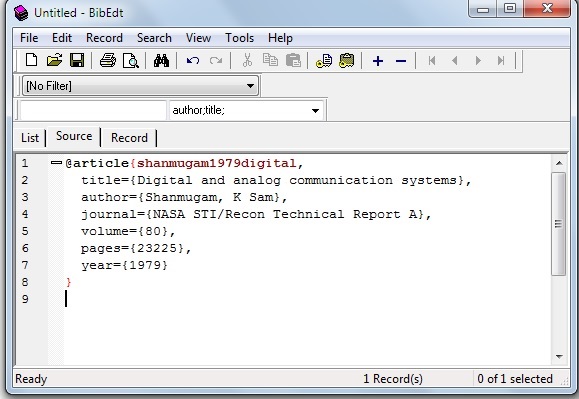
Task: Click the year={1979} line
Action: coord(124,265)
